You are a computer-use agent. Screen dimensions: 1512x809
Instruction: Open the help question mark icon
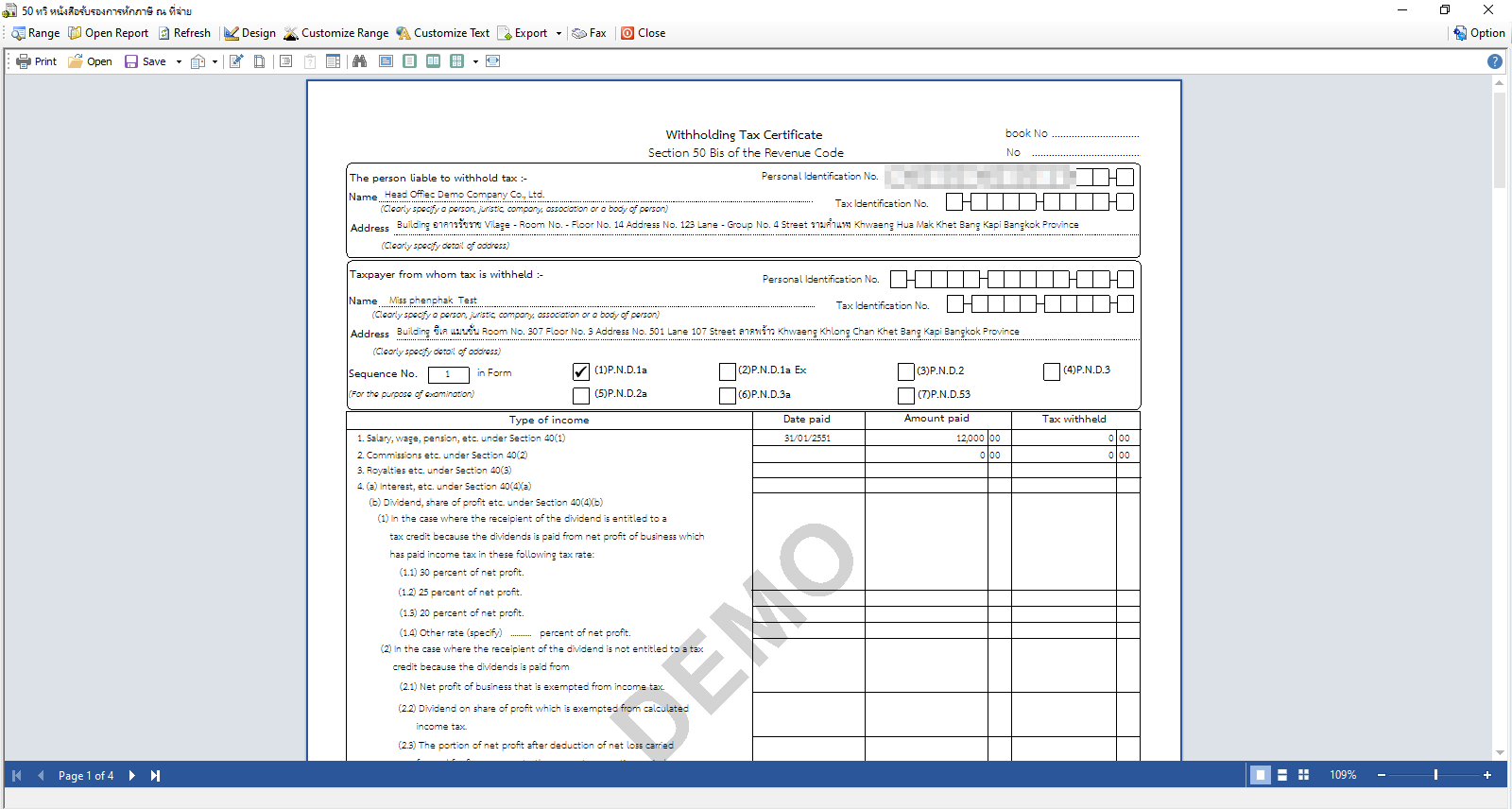tap(1494, 61)
